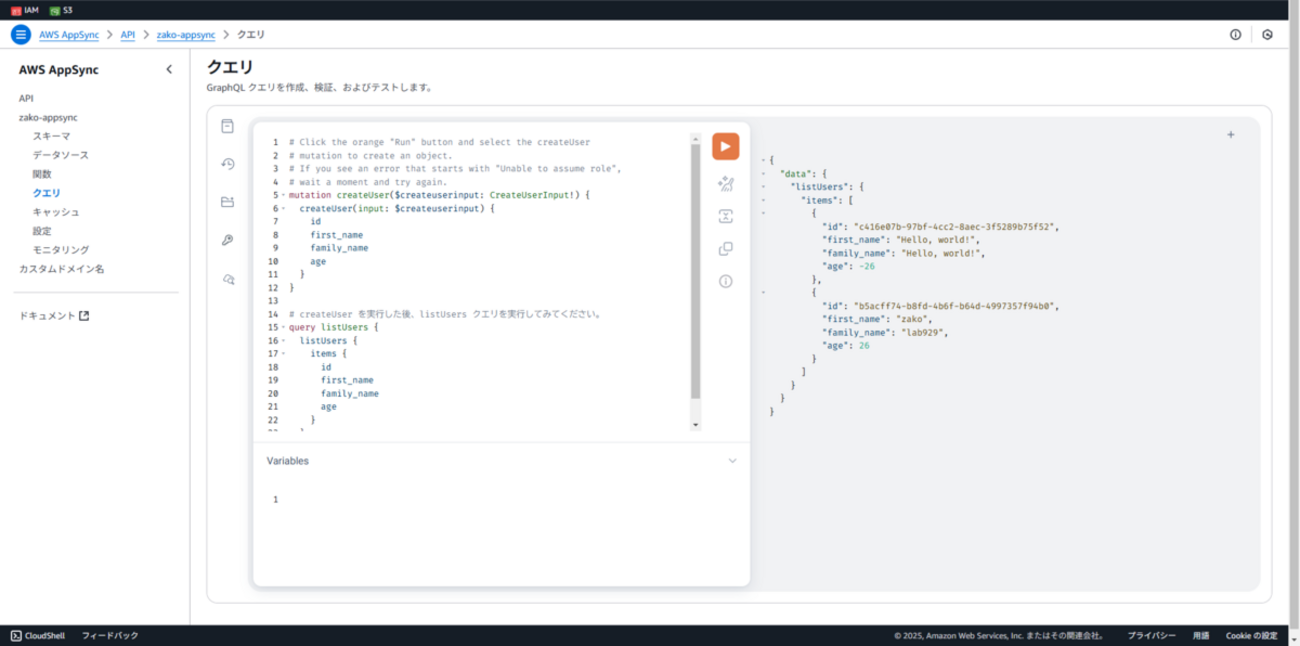Viewport: 1300px width, 646px height.
Task: Click the merge fragments icon below prettify
Action: coord(725,216)
